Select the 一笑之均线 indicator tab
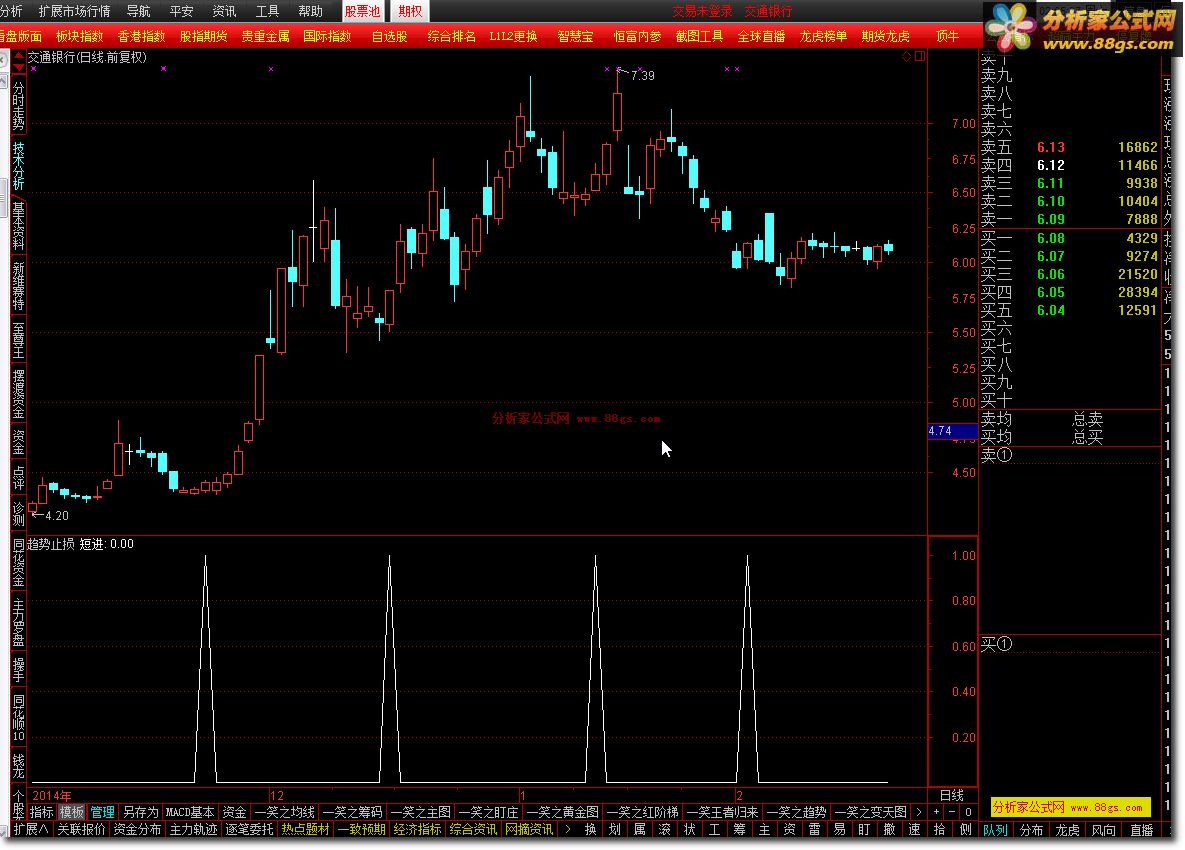The height and width of the screenshot is (850, 1185). [x=284, y=812]
